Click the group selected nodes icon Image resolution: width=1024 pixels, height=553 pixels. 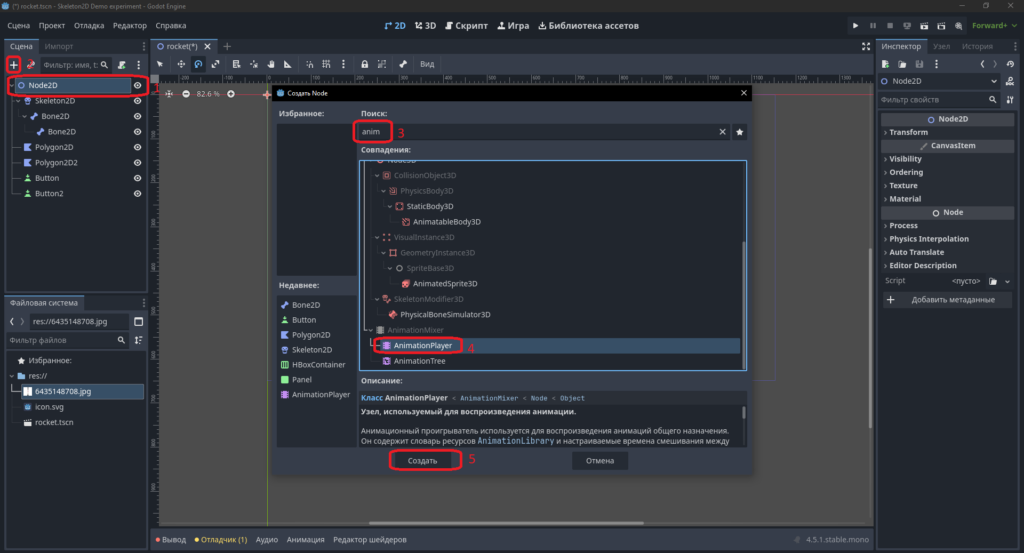pos(382,64)
